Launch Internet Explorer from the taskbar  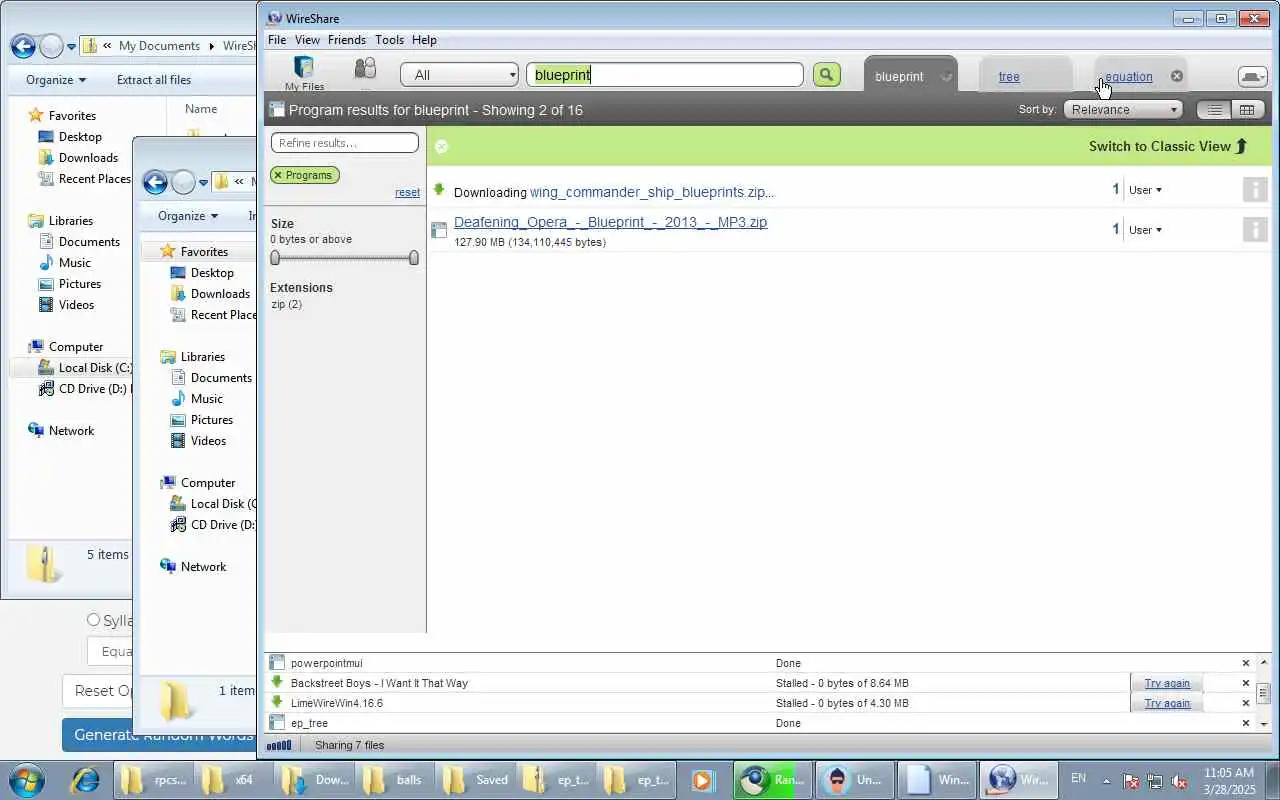point(84,780)
